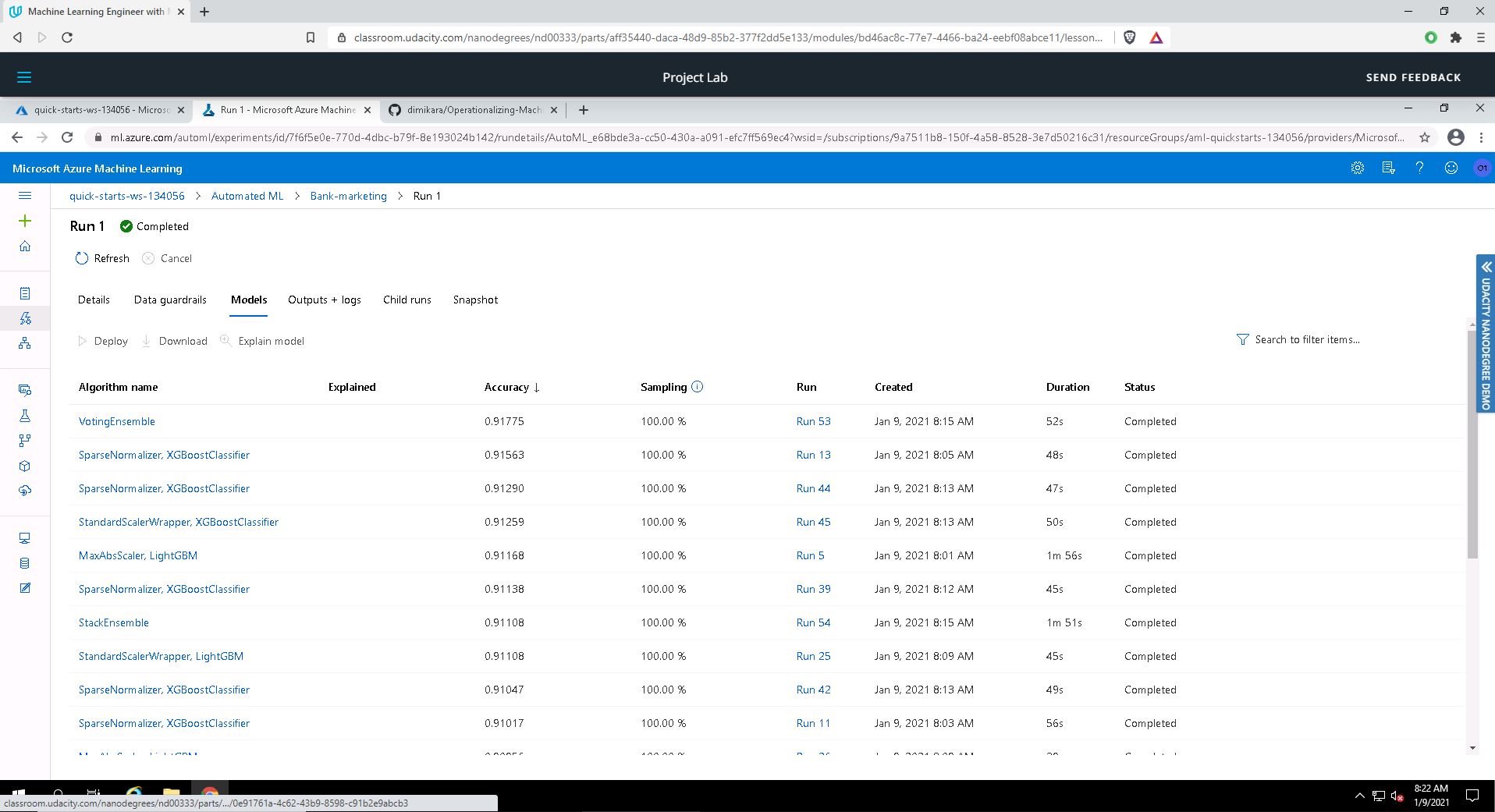Image resolution: width=1495 pixels, height=812 pixels.
Task: Open the Datastores icon in sidebar
Action: point(25,563)
